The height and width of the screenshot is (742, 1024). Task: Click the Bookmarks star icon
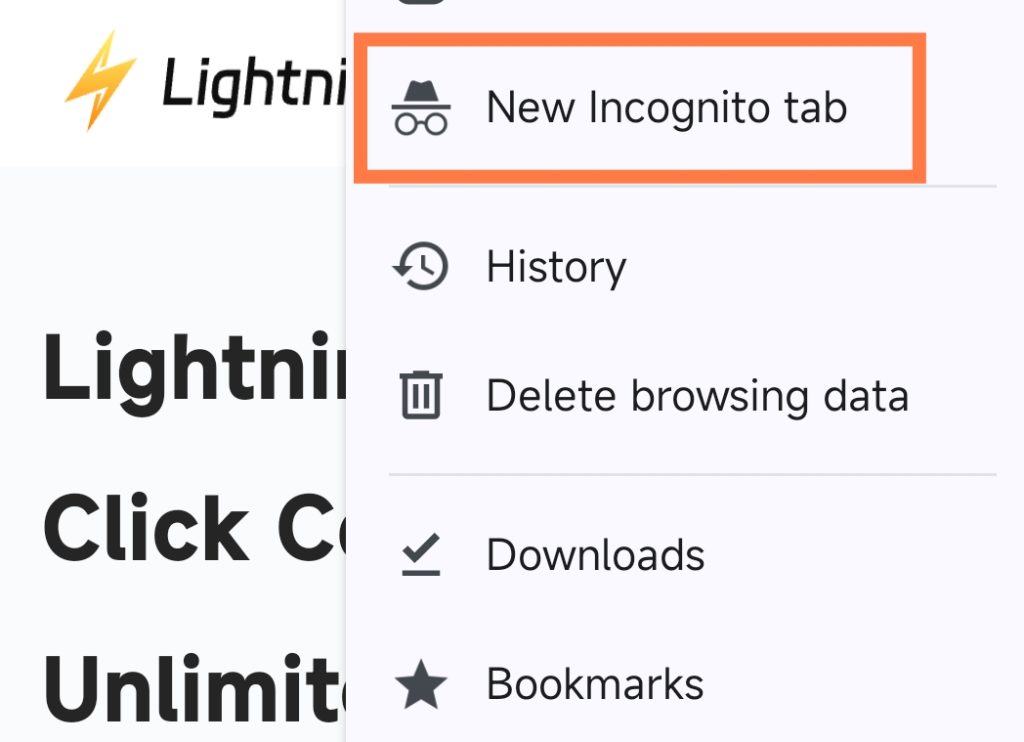tap(421, 684)
